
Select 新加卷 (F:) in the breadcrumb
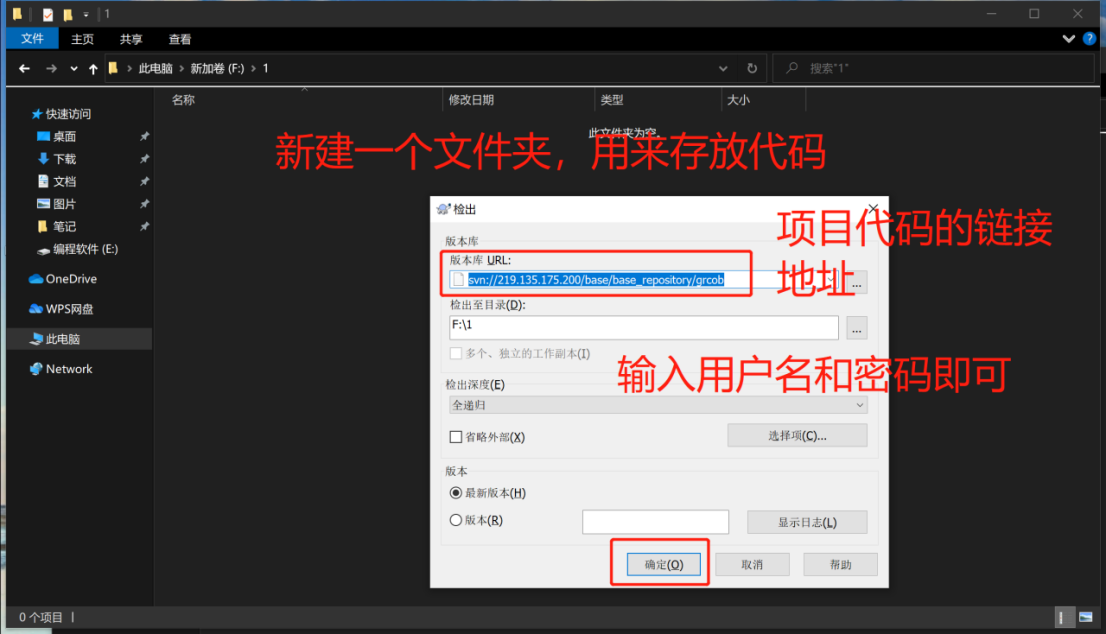(x=217, y=68)
